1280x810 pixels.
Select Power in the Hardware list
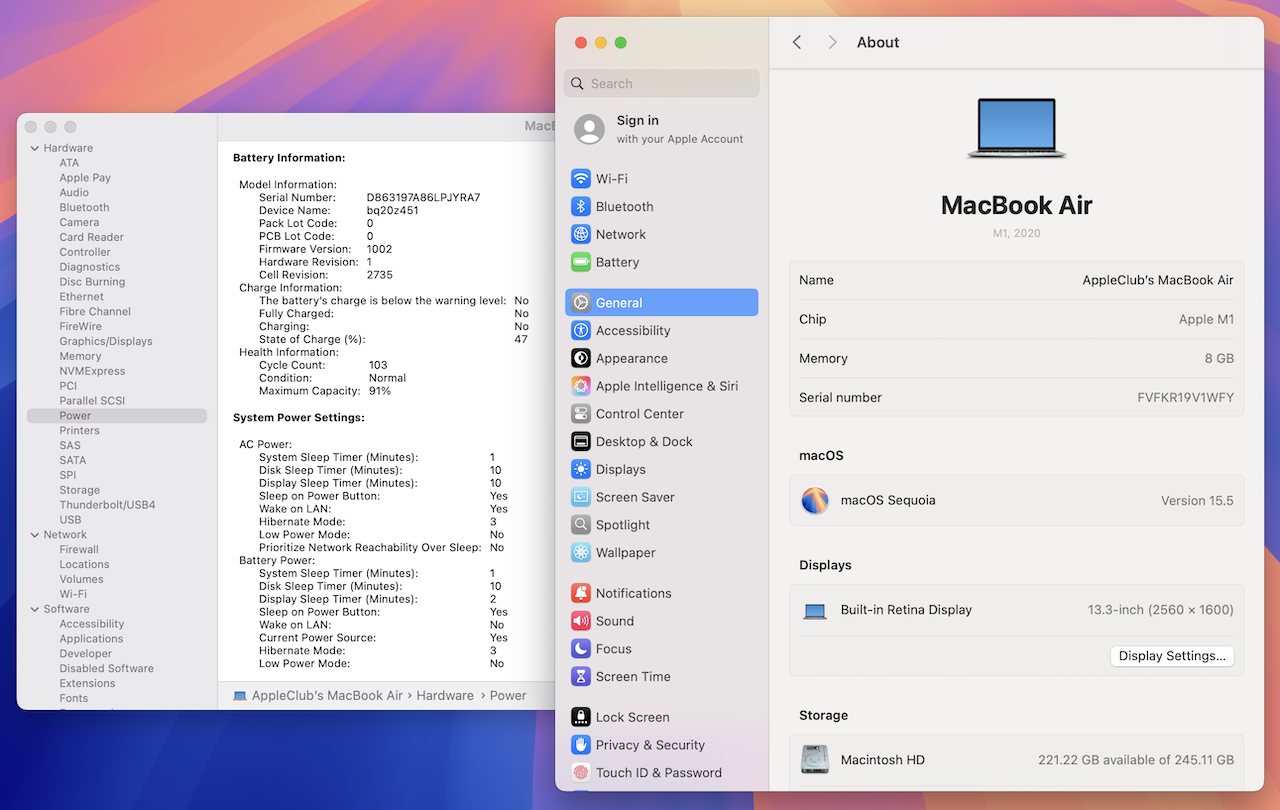[x=117, y=416]
